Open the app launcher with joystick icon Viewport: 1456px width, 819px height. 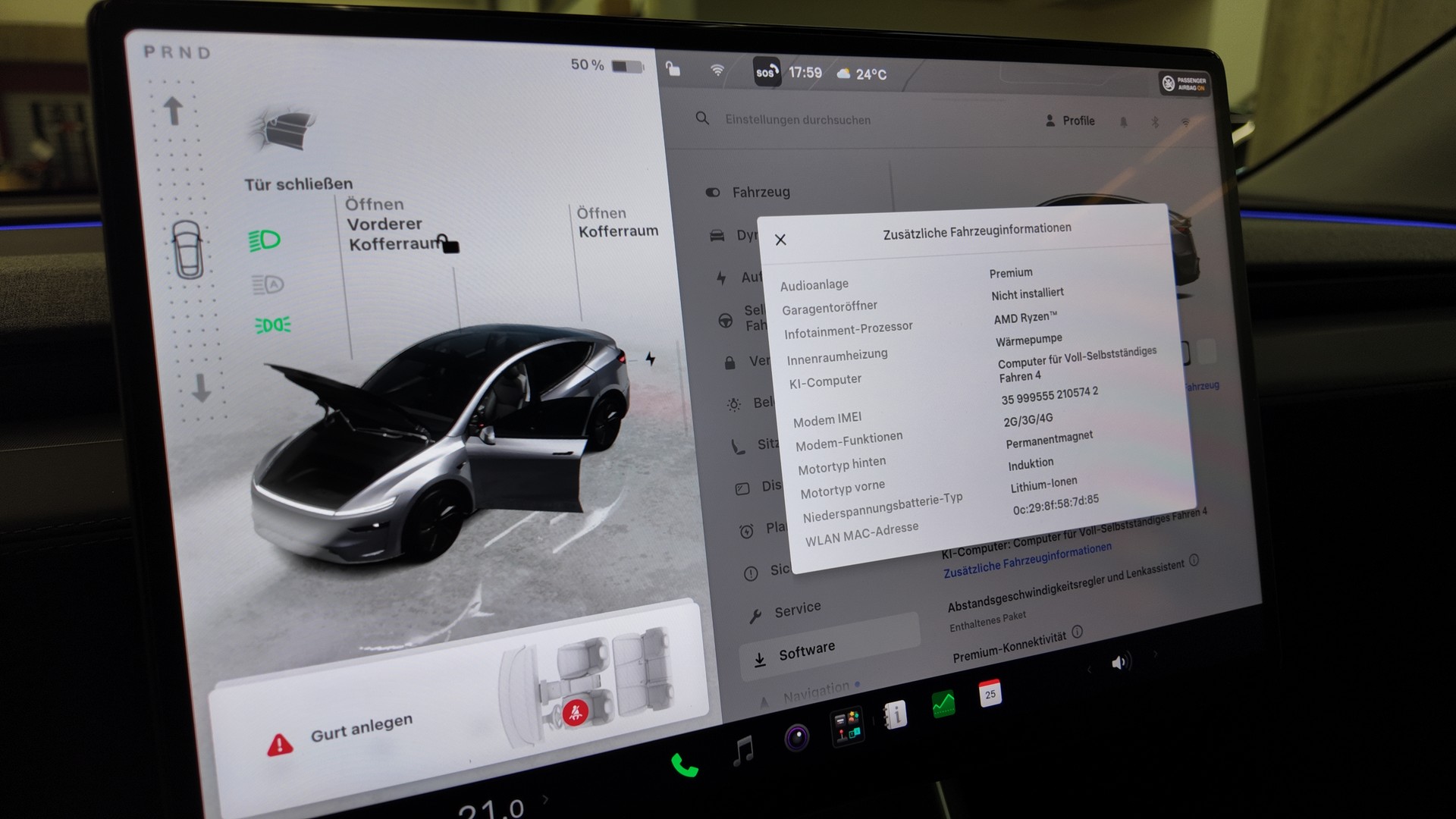[846, 726]
